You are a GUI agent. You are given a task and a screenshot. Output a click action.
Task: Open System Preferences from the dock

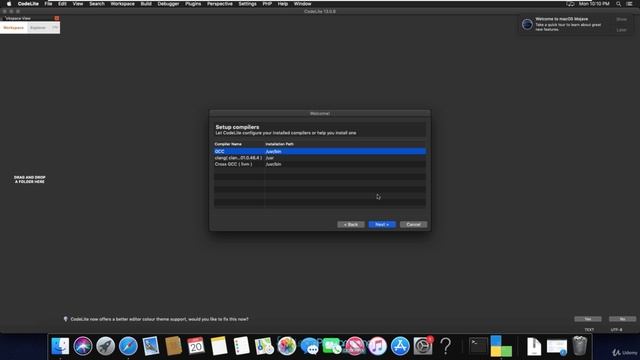pos(423,346)
